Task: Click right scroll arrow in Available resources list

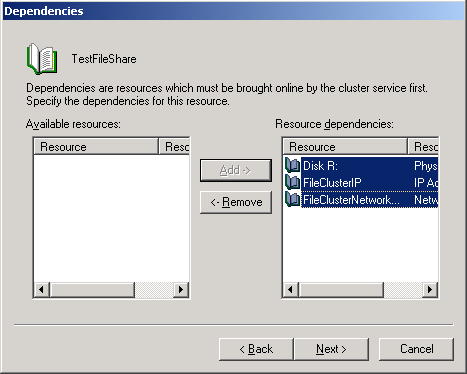Action: coord(181,289)
